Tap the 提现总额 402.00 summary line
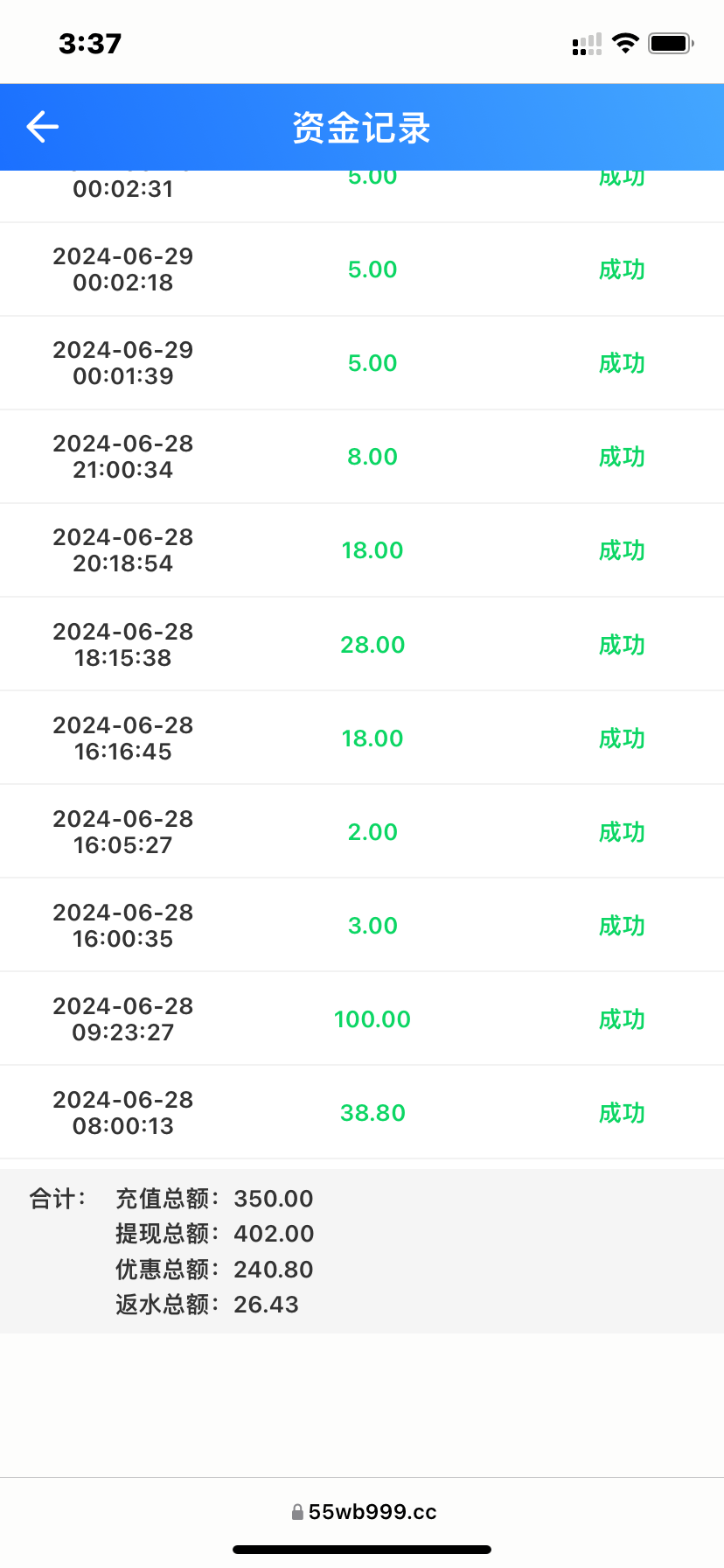724x1568 pixels. click(x=214, y=1234)
